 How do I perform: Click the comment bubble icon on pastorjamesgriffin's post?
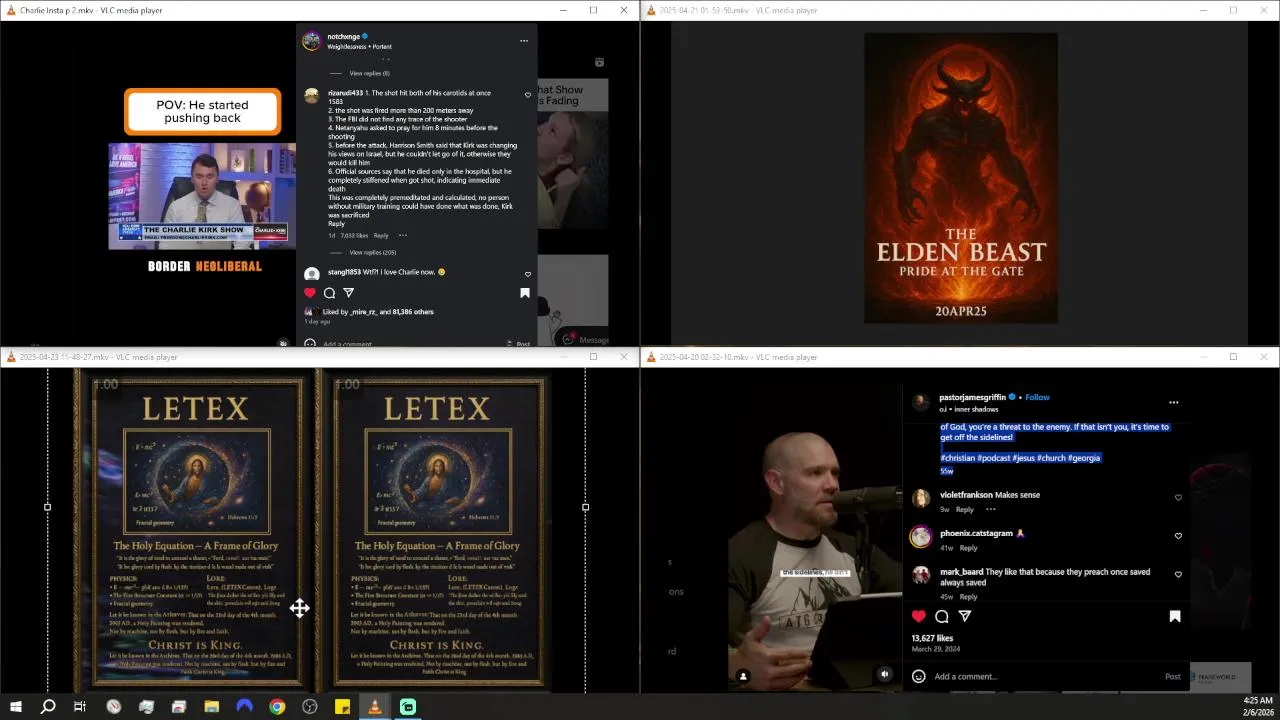[942, 617]
